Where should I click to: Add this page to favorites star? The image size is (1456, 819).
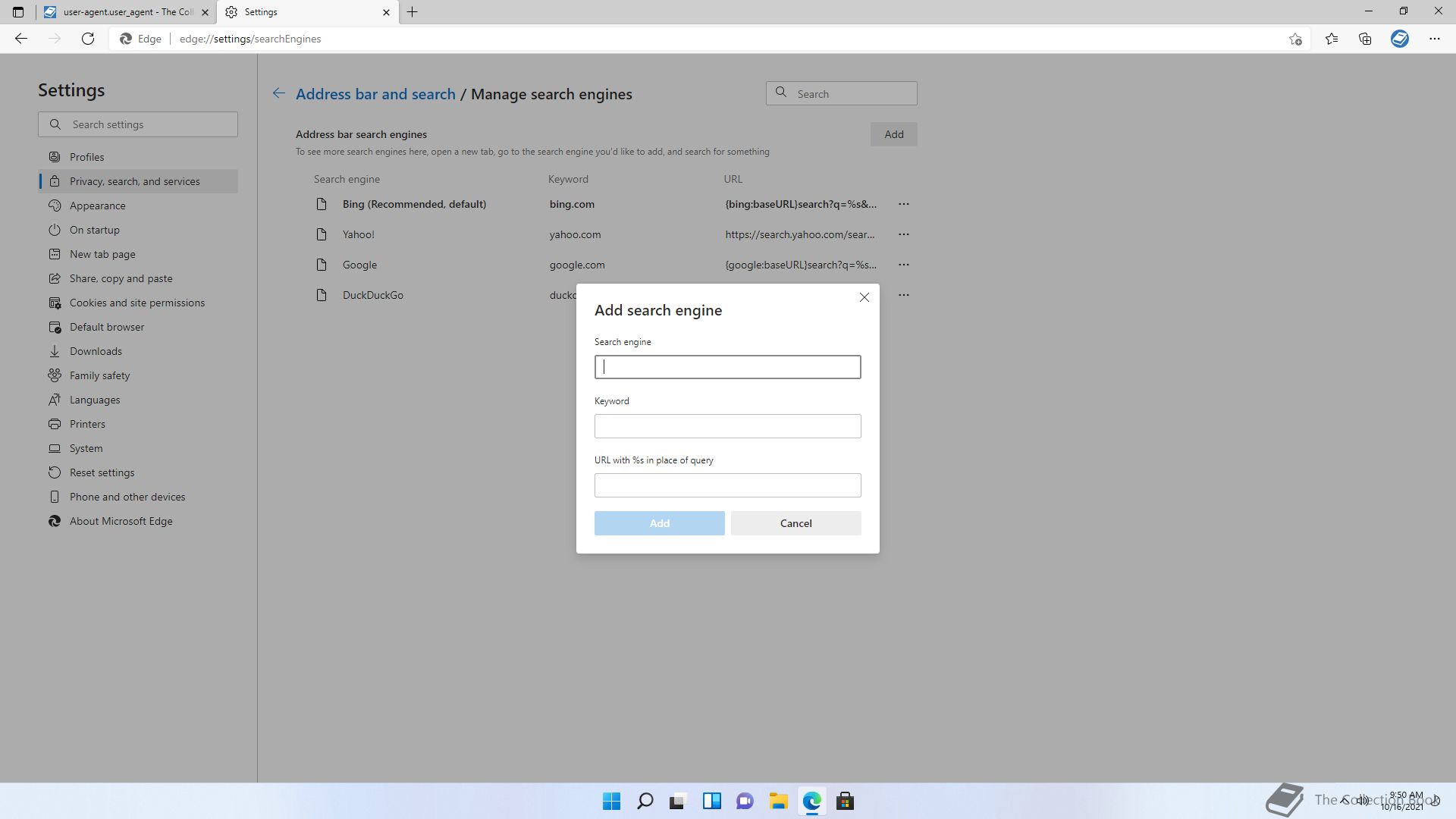pos(1295,39)
